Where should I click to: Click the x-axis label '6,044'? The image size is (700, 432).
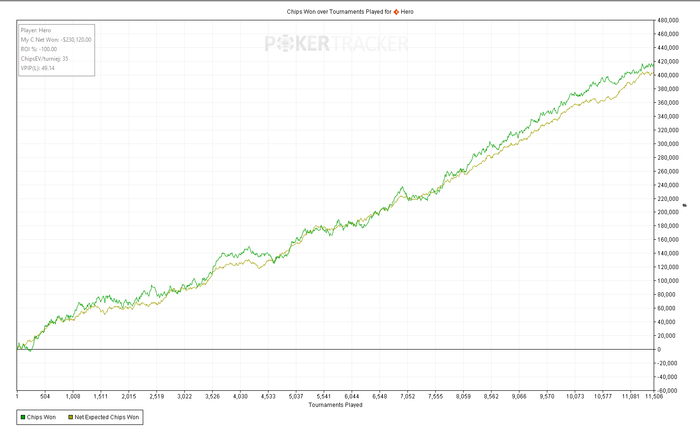coord(352,396)
